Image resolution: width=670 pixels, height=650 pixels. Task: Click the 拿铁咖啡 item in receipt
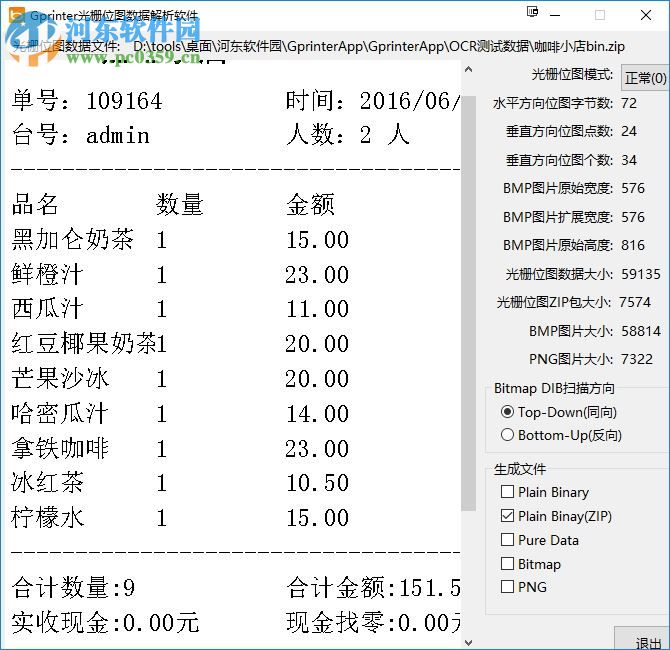click(x=60, y=448)
